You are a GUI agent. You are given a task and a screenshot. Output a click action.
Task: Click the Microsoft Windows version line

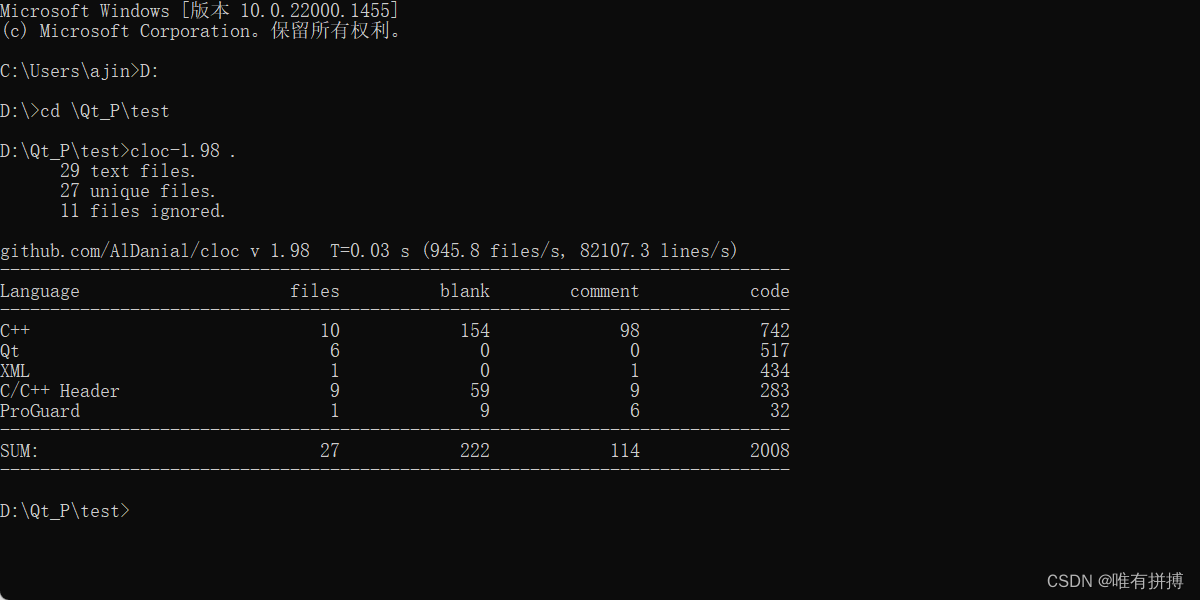[x=200, y=11]
